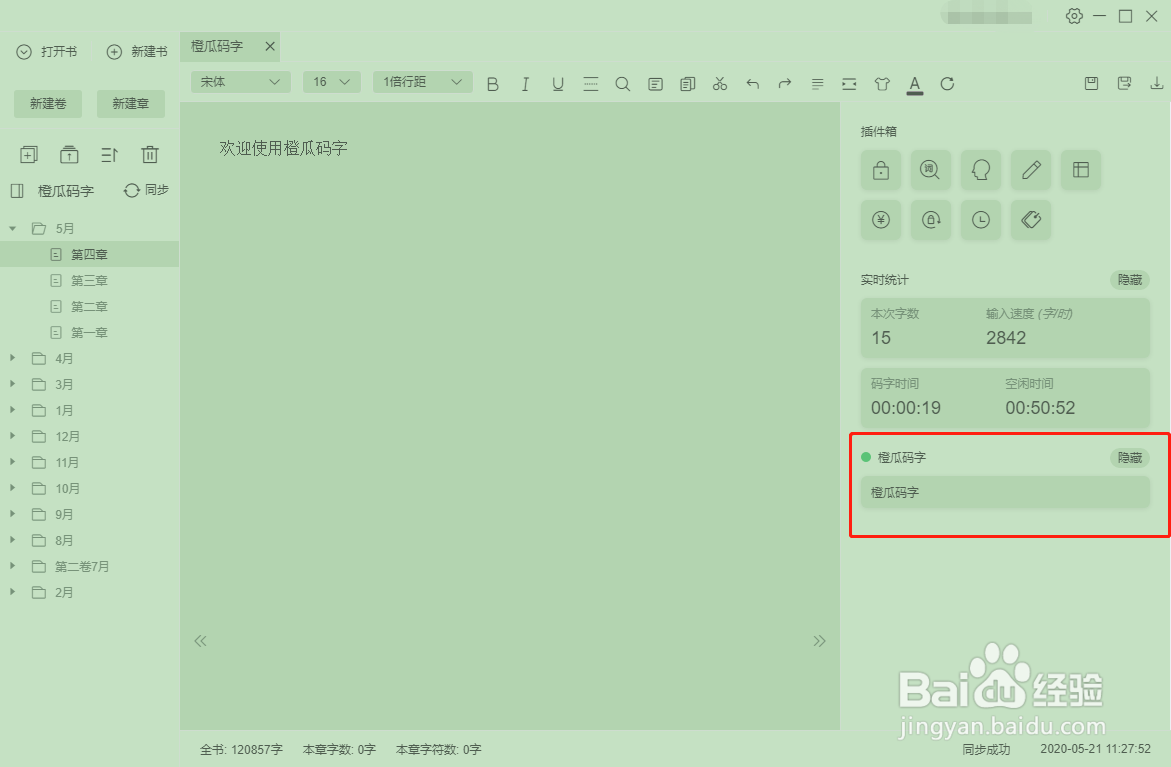This screenshot has height=767, width=1171.
Task: Go to next chapter with right double arrow
Action: 819,641
